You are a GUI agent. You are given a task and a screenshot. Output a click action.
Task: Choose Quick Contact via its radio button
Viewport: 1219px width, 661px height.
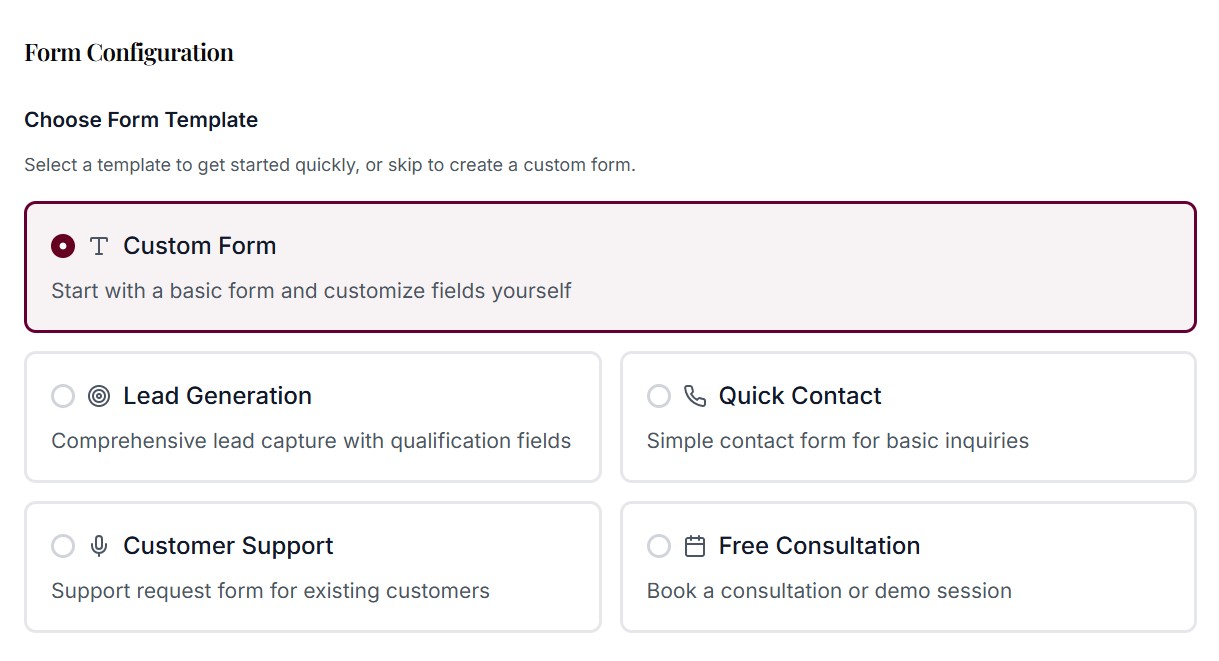pos(659,396)
